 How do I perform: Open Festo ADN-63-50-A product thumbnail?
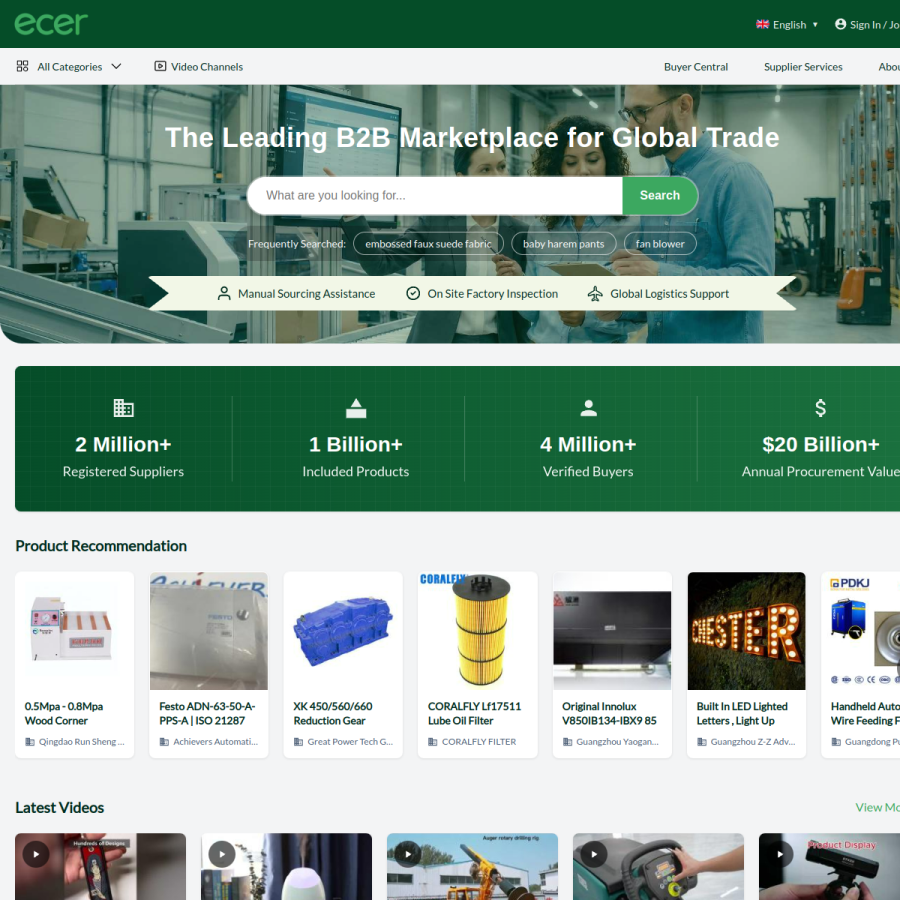[x=209, y=631]
